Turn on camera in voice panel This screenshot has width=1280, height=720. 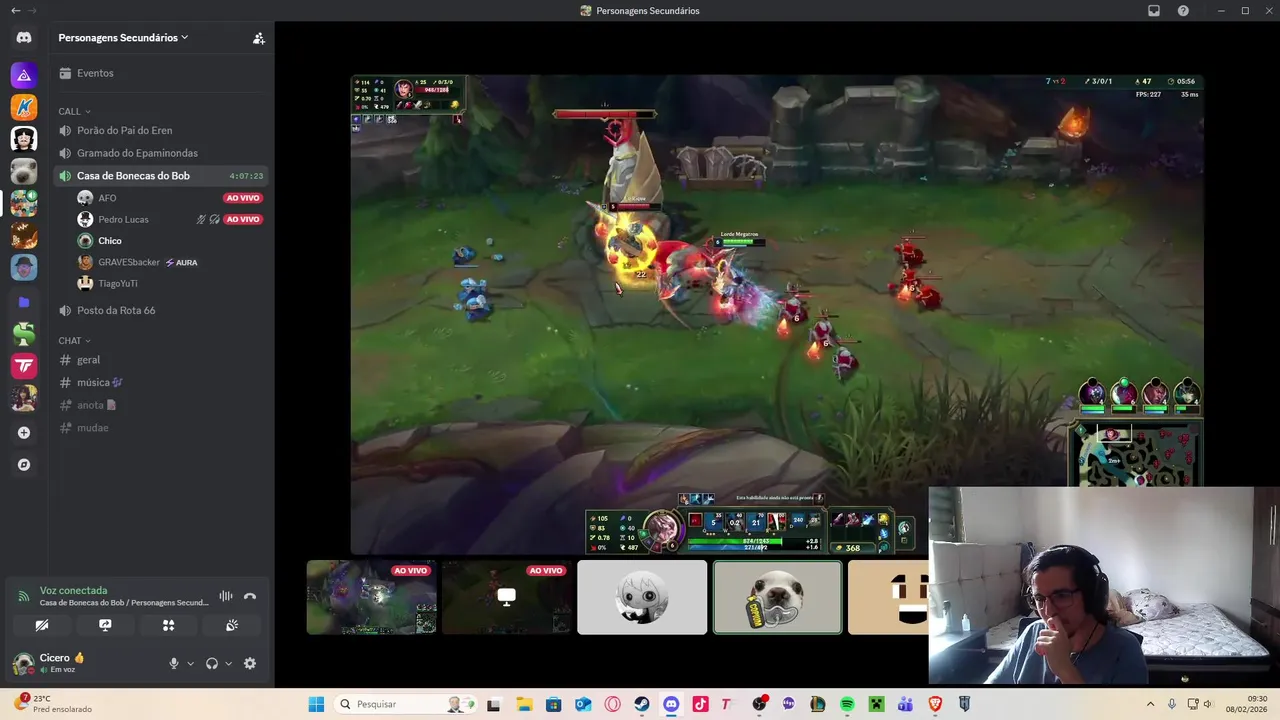click(x=41, y=625)
